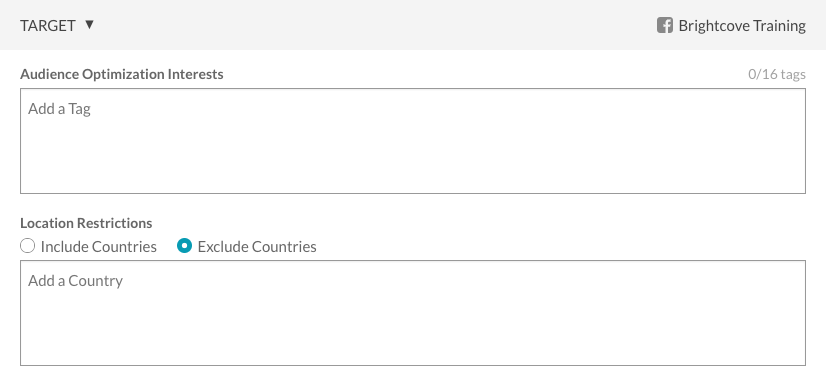Click the blank gray TARGET header bar

tap(369, 25)
